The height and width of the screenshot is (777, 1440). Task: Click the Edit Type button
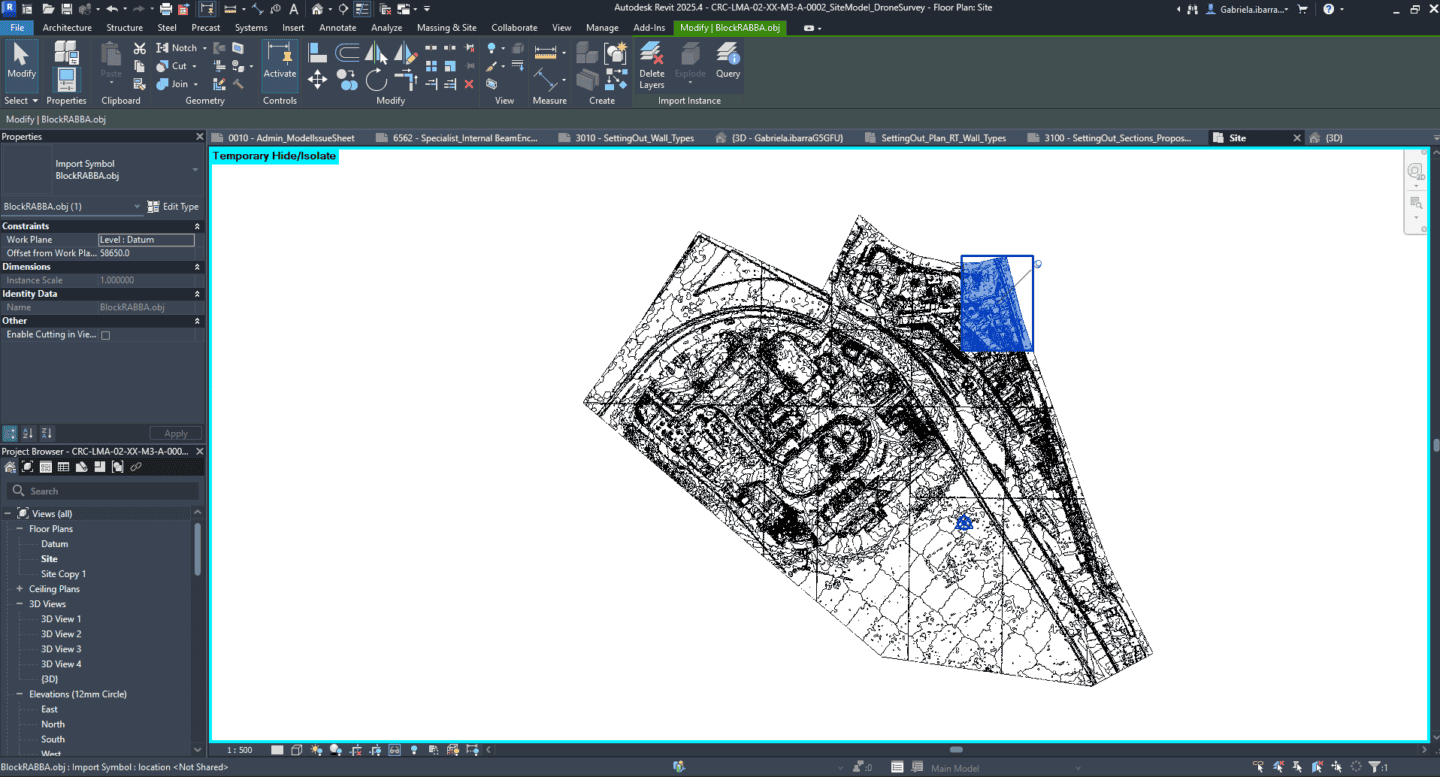point(173,206)
